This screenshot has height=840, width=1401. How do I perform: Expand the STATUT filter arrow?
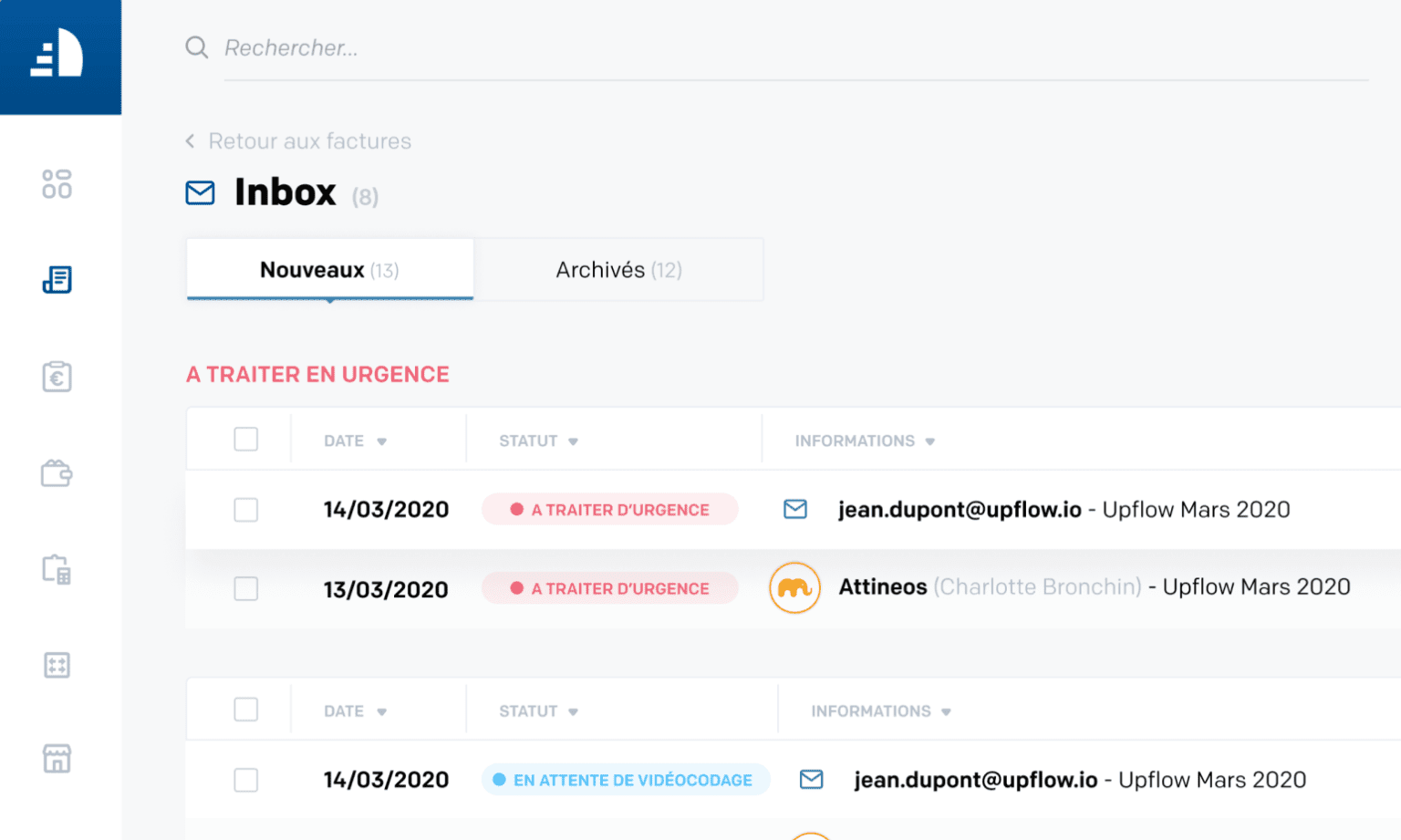573,441
